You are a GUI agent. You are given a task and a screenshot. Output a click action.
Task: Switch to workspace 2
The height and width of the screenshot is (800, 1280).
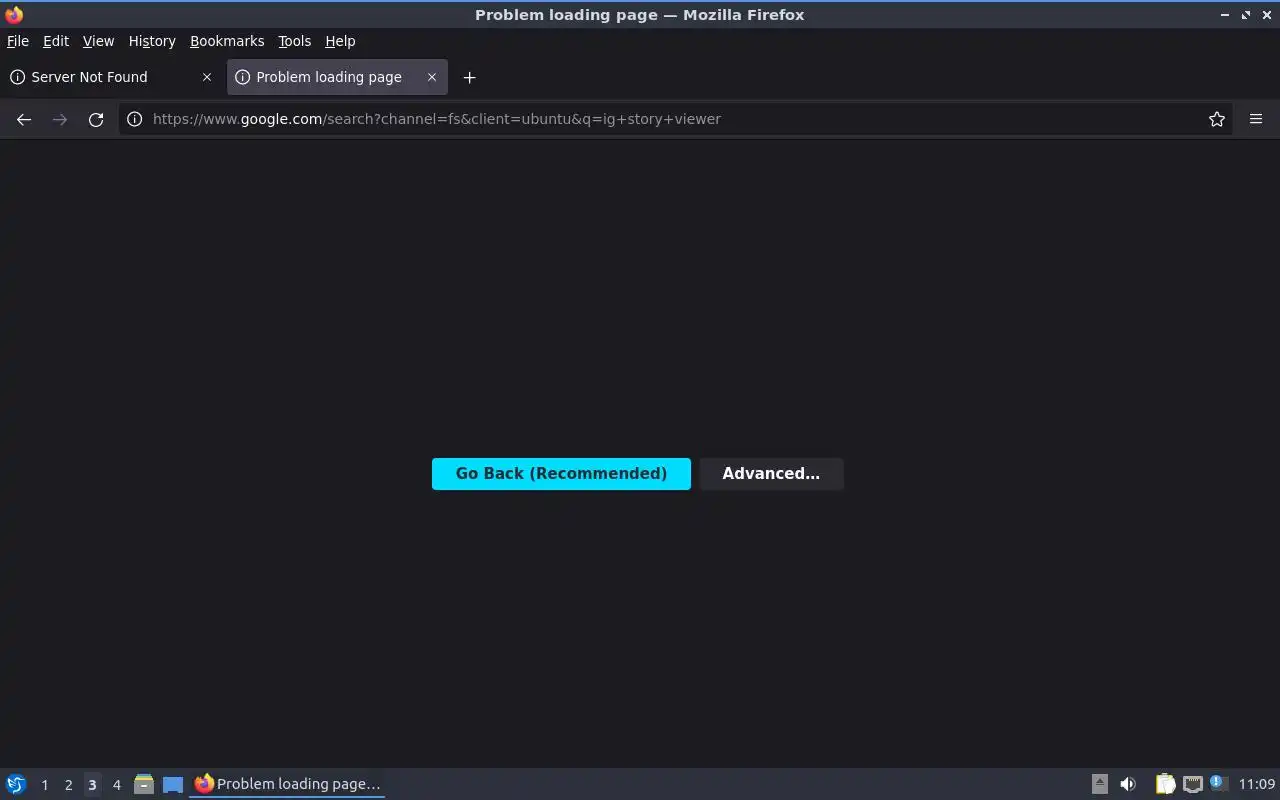pyautogui.click(x=68, y=785)
